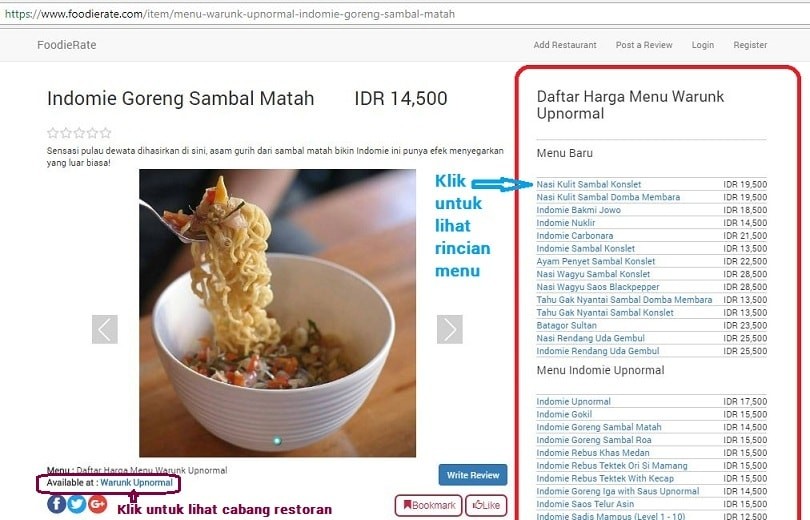Select Batagor Sultan from the menu list
This screenshot has height=520, width=810.
[566, 325]
